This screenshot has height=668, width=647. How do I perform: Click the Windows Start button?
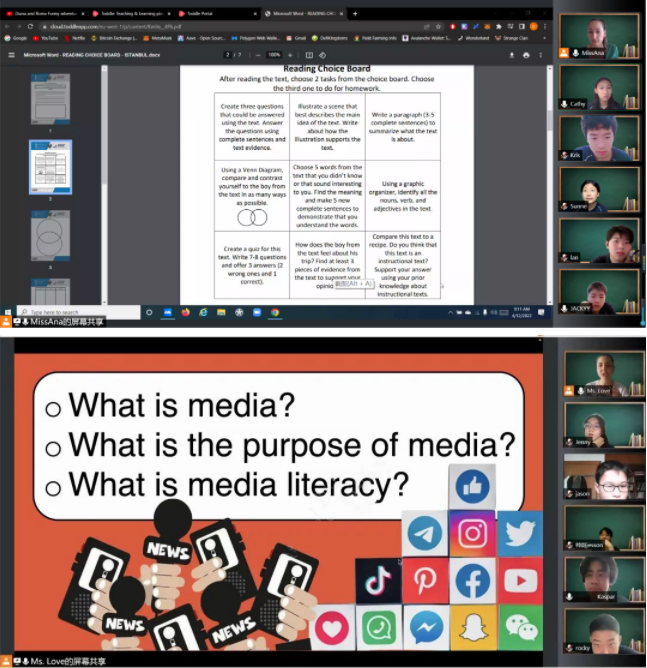pos(7,312)
